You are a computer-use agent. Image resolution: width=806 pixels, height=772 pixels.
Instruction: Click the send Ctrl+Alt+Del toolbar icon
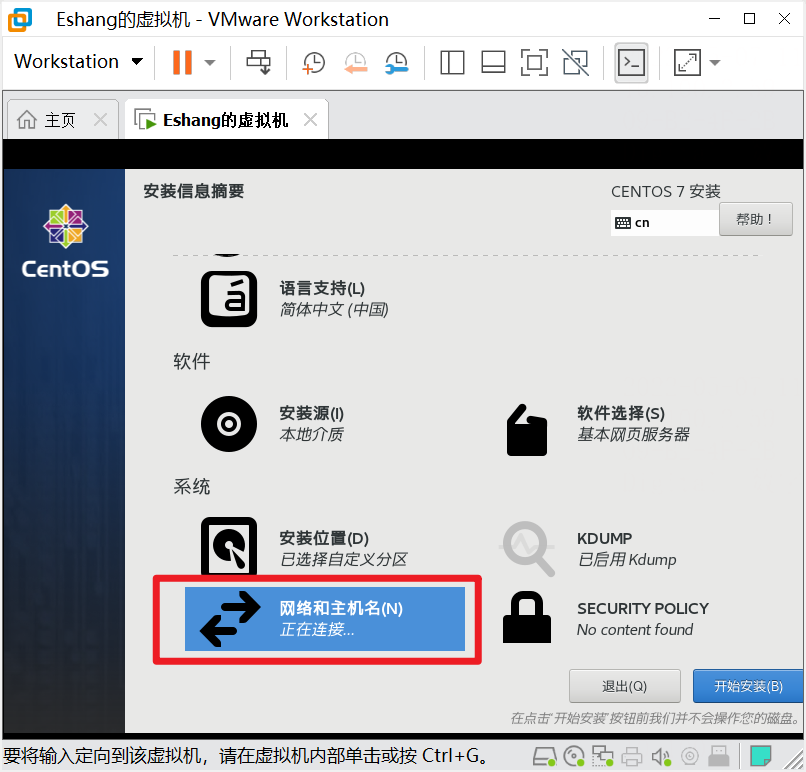(x=258, y=62)
